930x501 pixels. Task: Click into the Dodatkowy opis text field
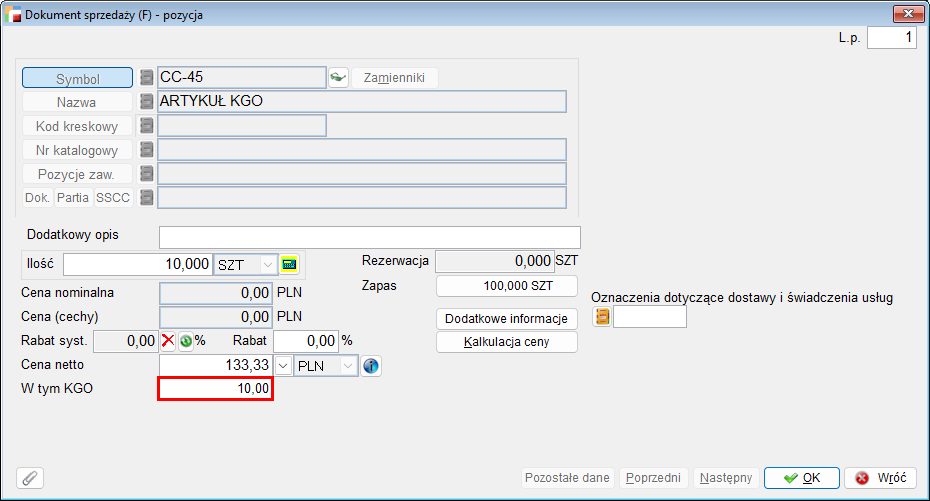click(x=369, y=237)
